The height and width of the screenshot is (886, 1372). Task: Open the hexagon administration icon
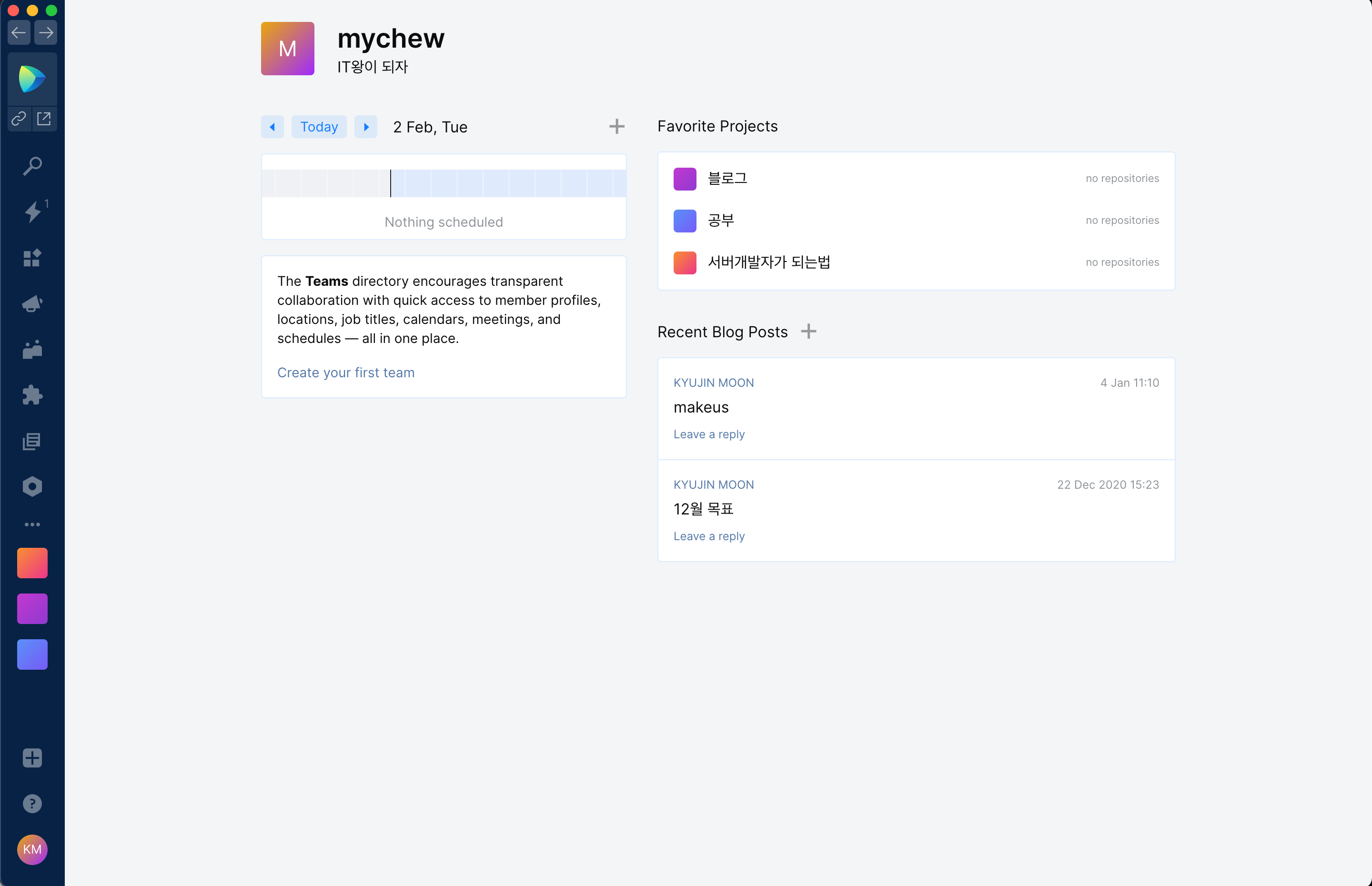pyautogui.click(x=32, y=487)
